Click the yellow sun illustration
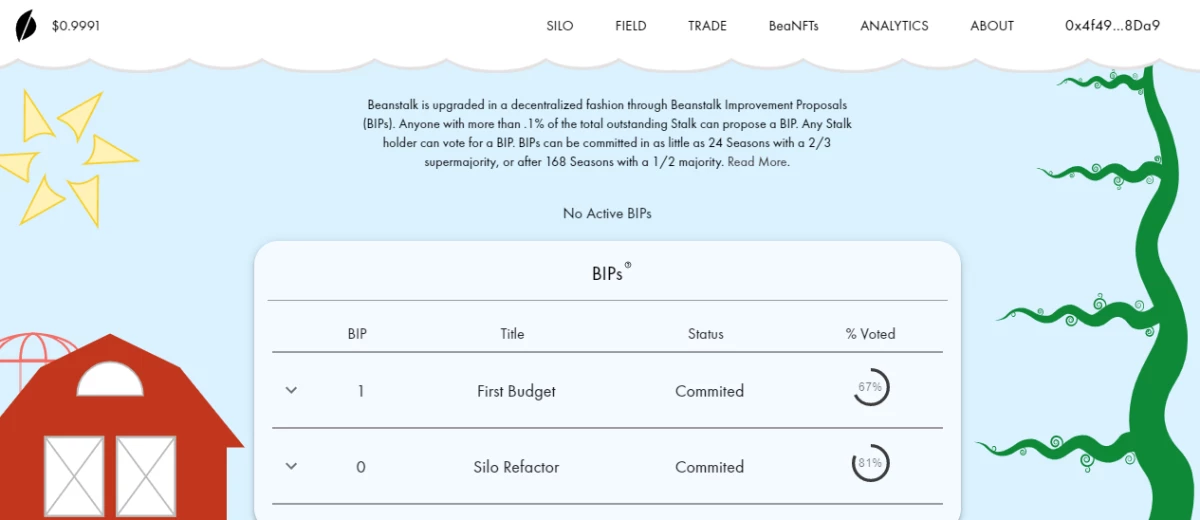Screen dimensions: 1200x520 point(65,157)
